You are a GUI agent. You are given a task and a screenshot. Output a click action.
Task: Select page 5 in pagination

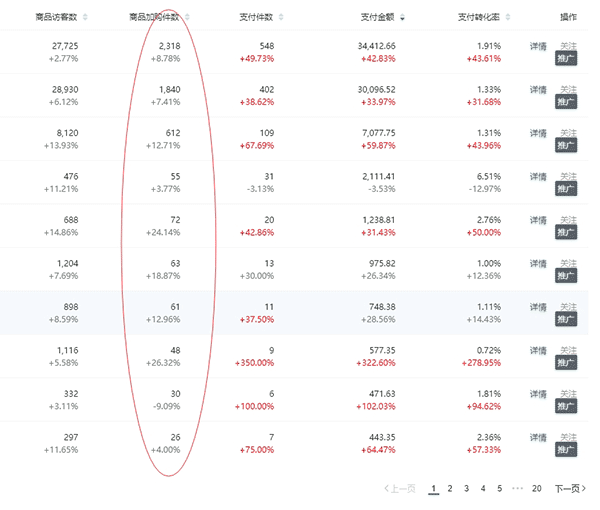[x=500, y=489]
